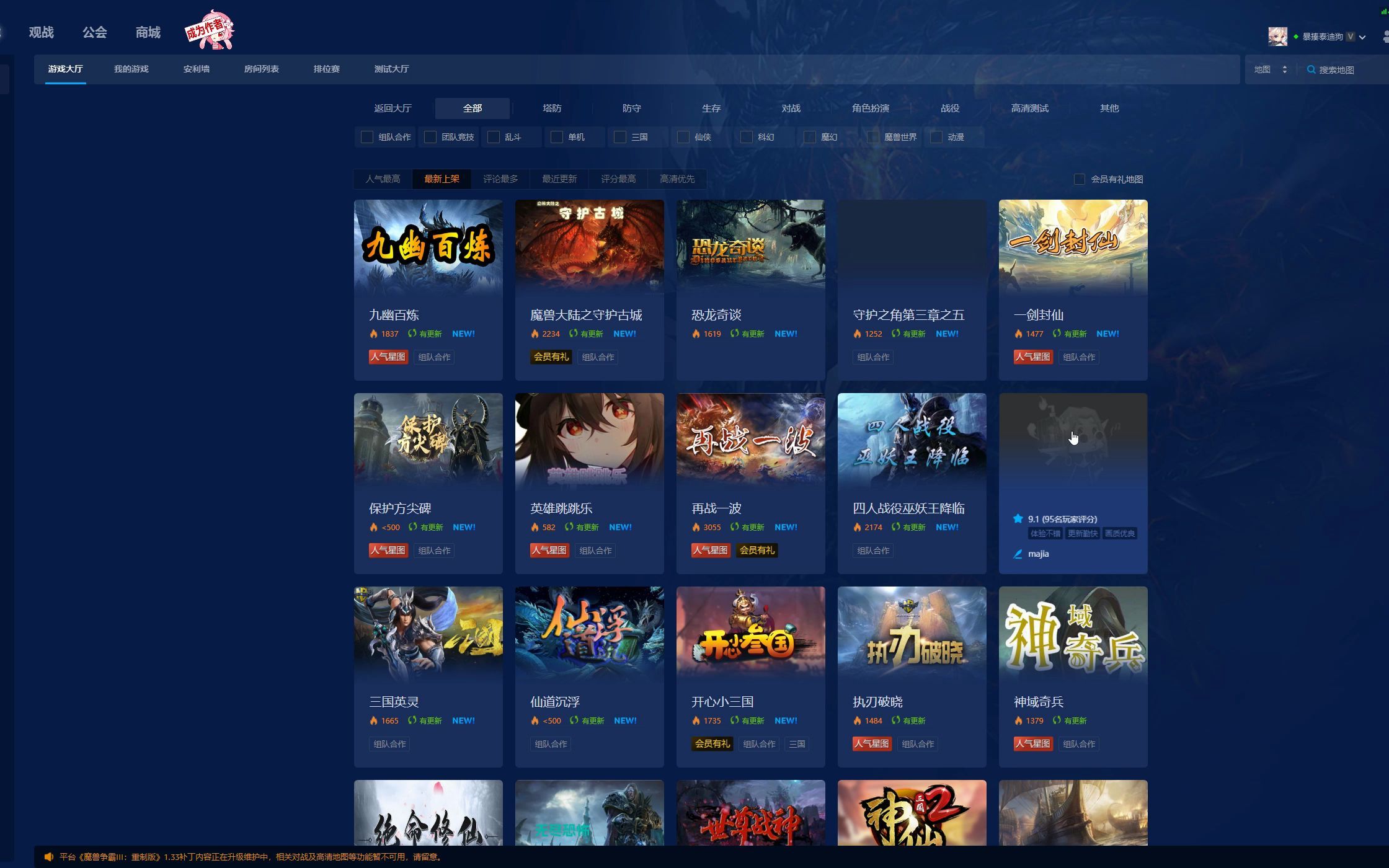
Task: Sort maps by 人气最高
Action: (x=383, y=179)
